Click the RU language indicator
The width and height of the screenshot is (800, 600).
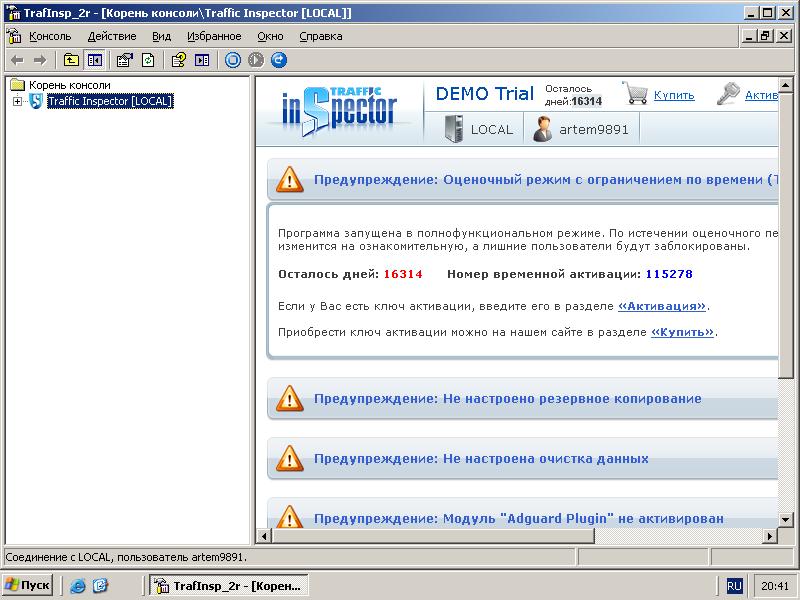pyautogui.click(x=735, y=586)
